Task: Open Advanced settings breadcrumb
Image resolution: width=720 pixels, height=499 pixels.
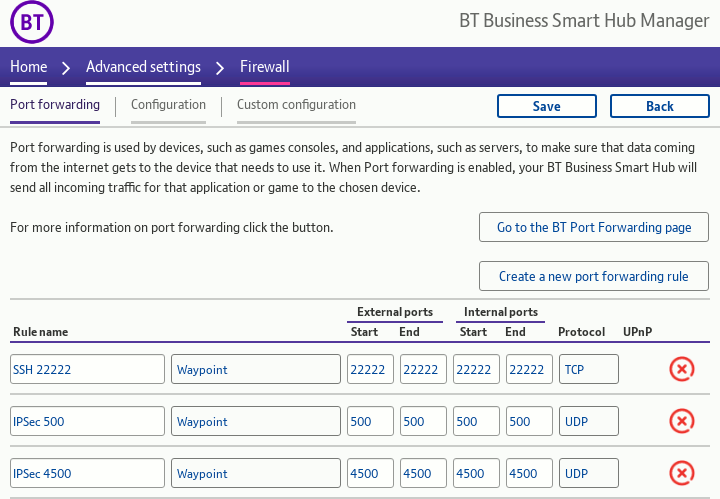Action: tap(143, 67)
